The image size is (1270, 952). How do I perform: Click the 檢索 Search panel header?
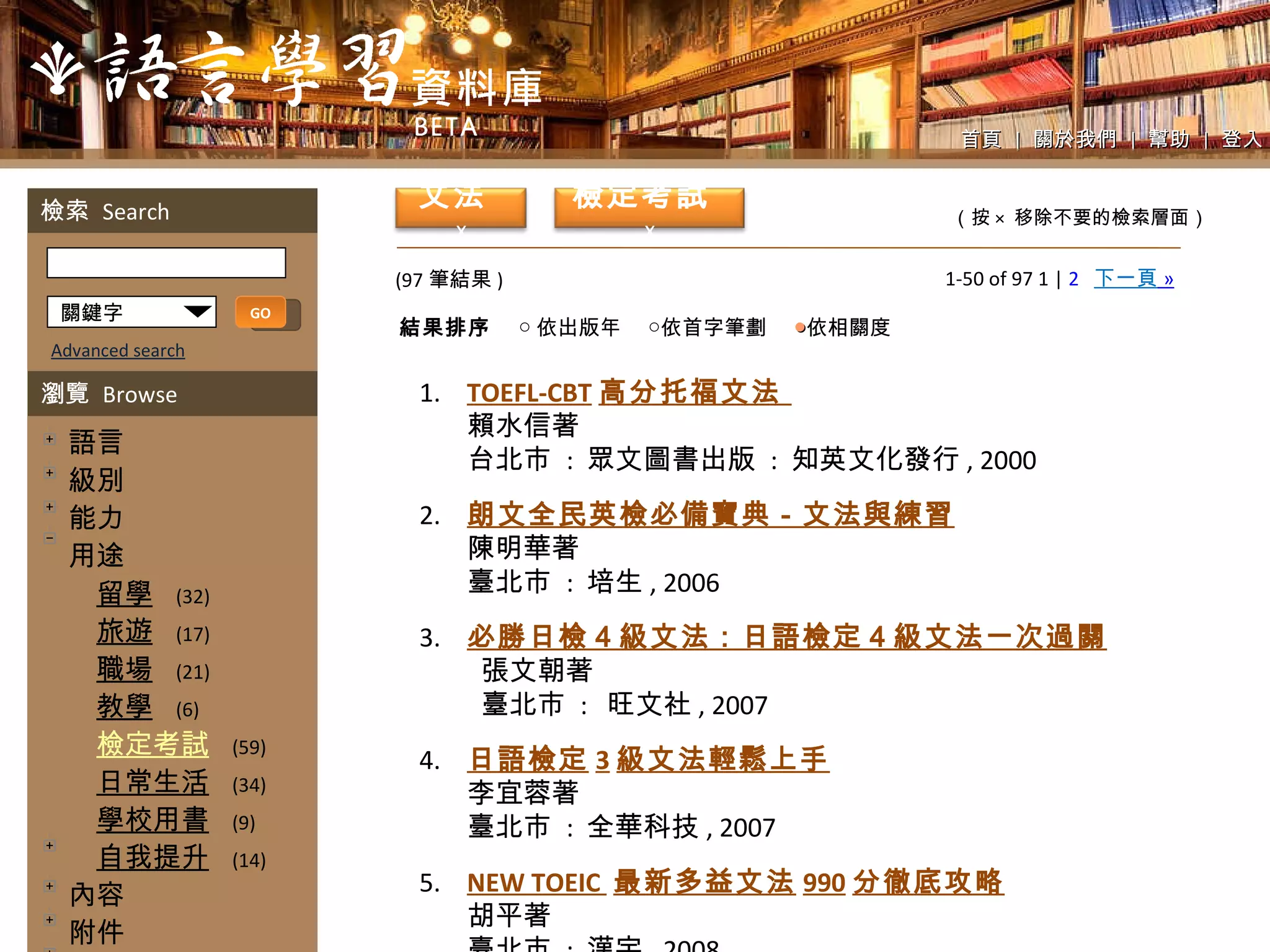point(172,211)
